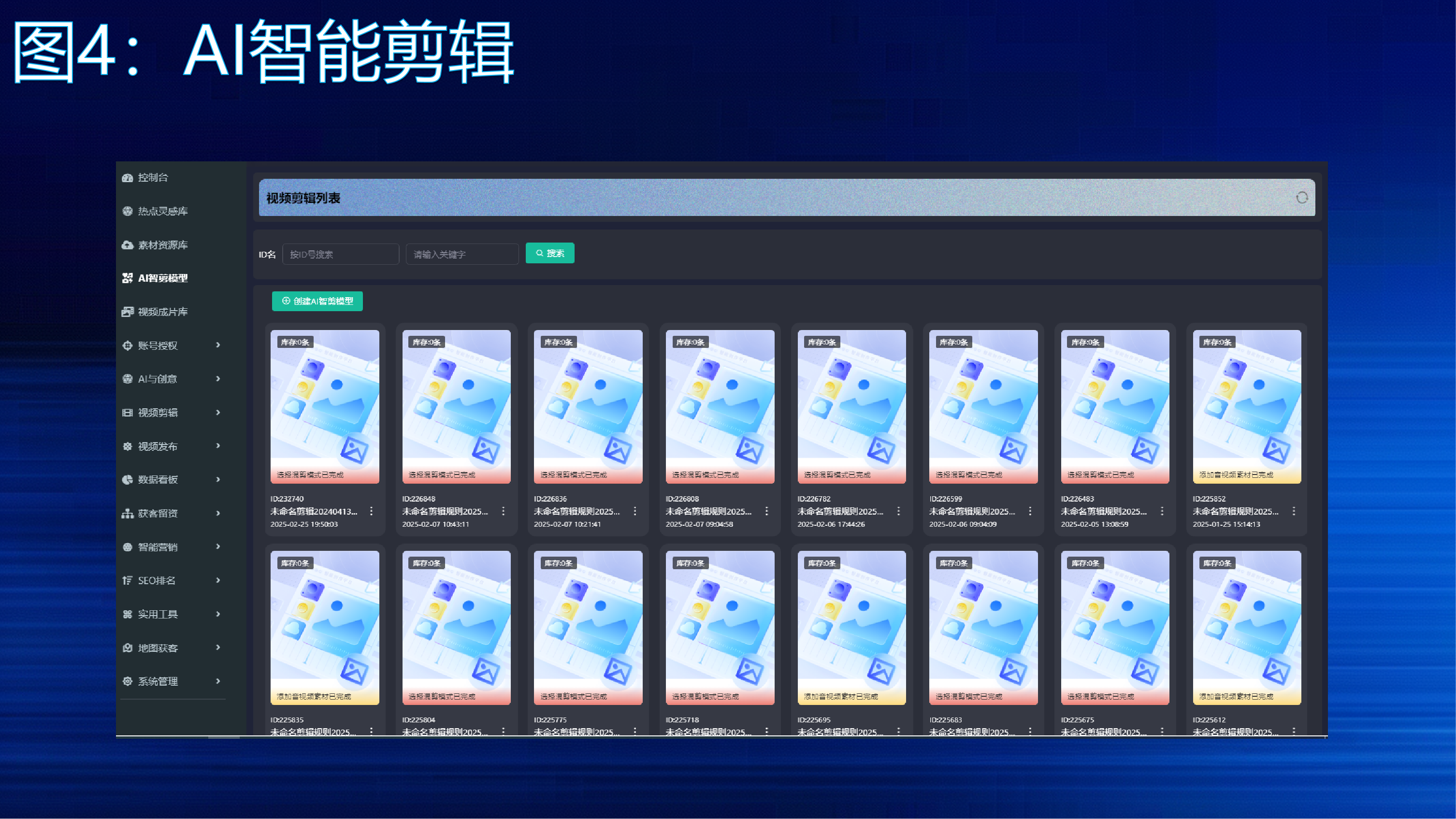Expand the 获客留资 submenu chevron
The height and width of the screenshot is (819, 1456).
pos(218,513)
